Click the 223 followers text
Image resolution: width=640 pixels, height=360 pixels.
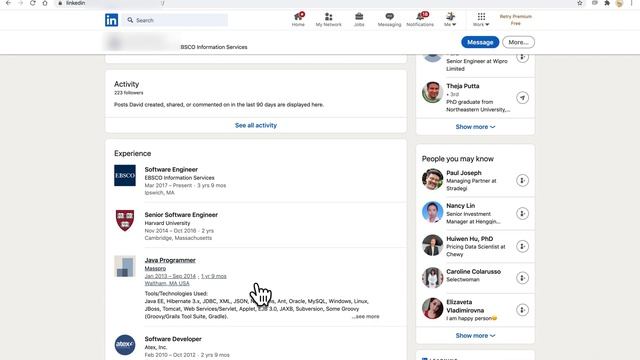[129, 93]
